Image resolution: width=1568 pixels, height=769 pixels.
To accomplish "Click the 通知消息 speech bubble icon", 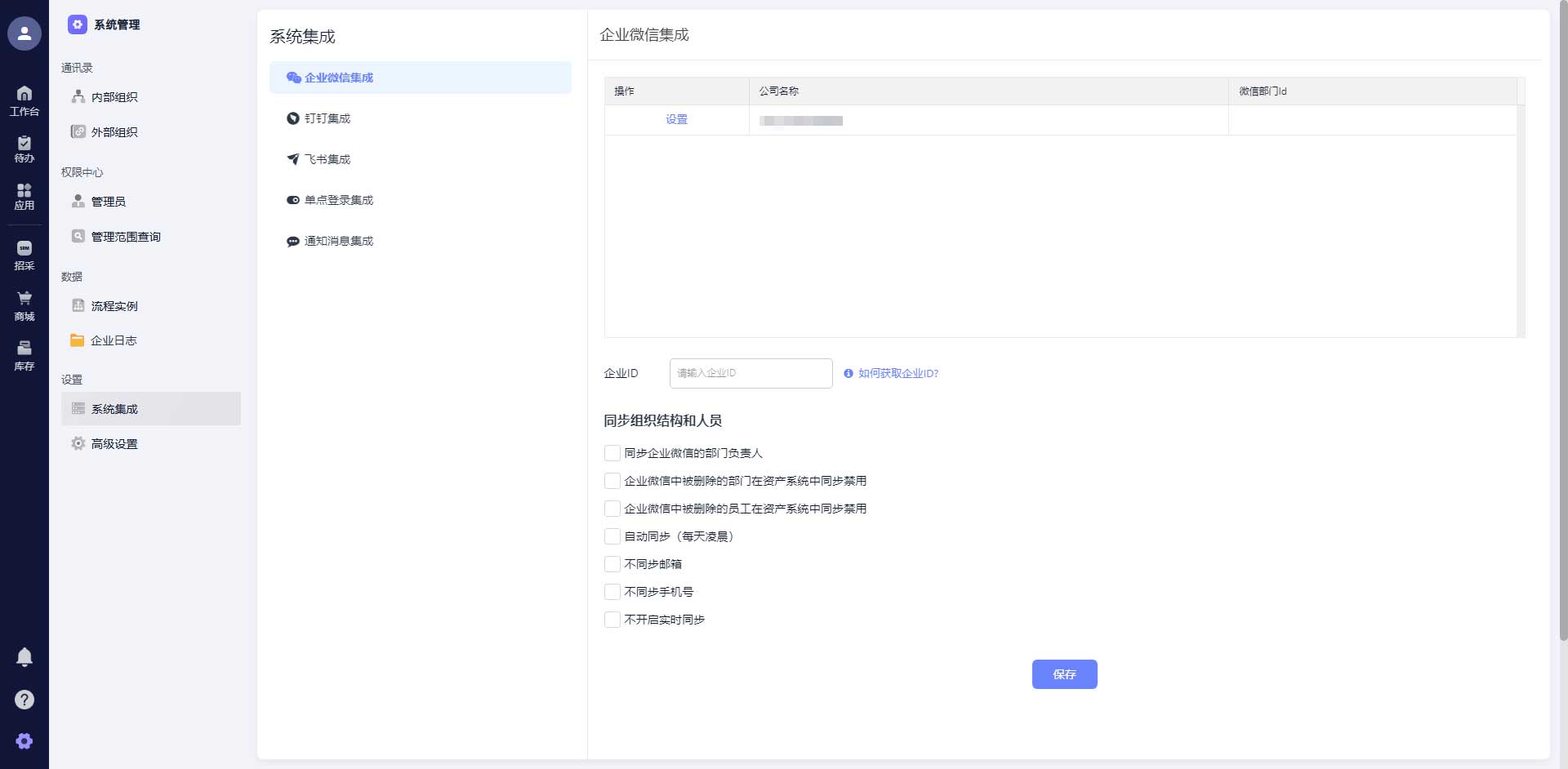I will (x=293, y=241).
